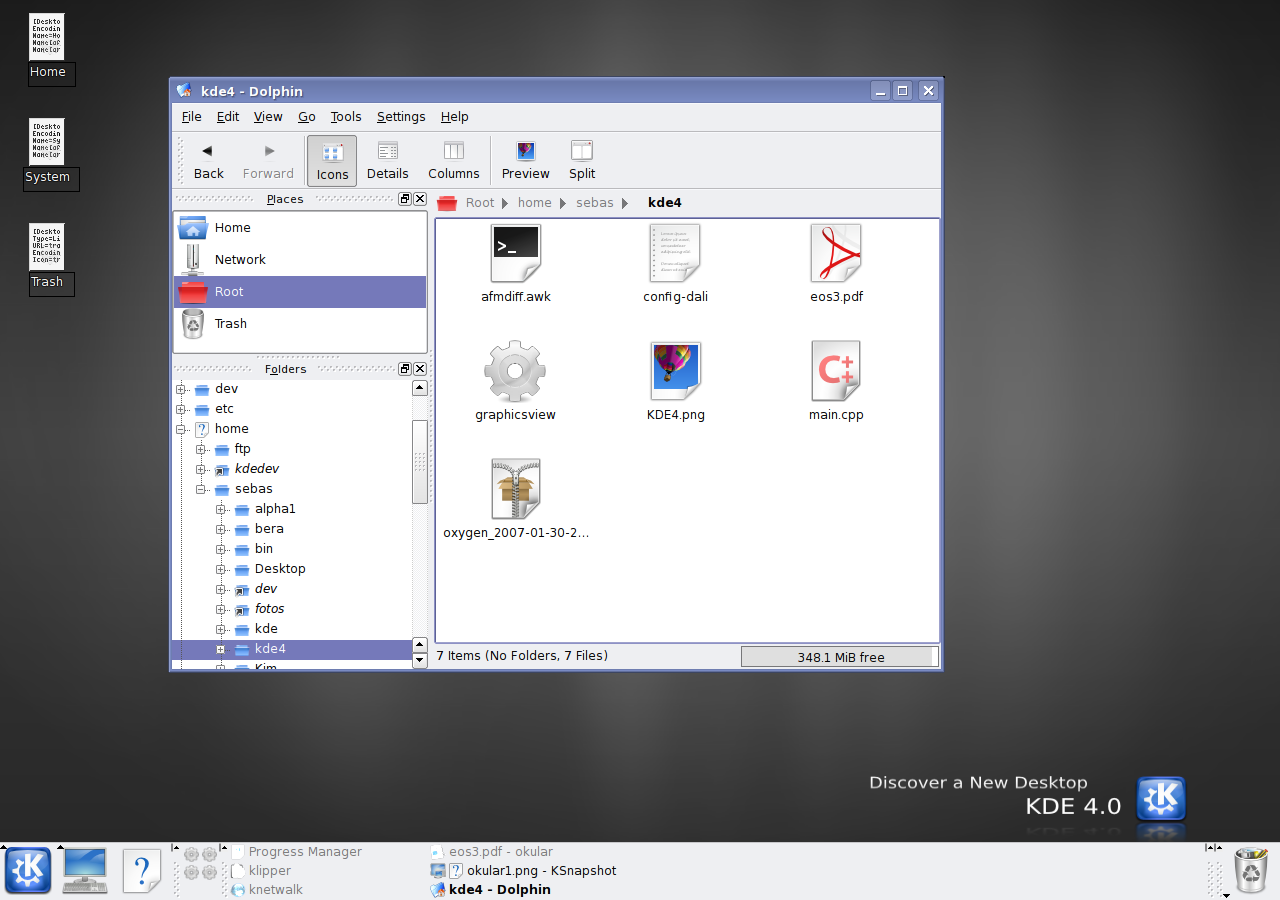Open Network in Places panel
The height and width of the screenshot is (900, 1280).
click(239, 260)
